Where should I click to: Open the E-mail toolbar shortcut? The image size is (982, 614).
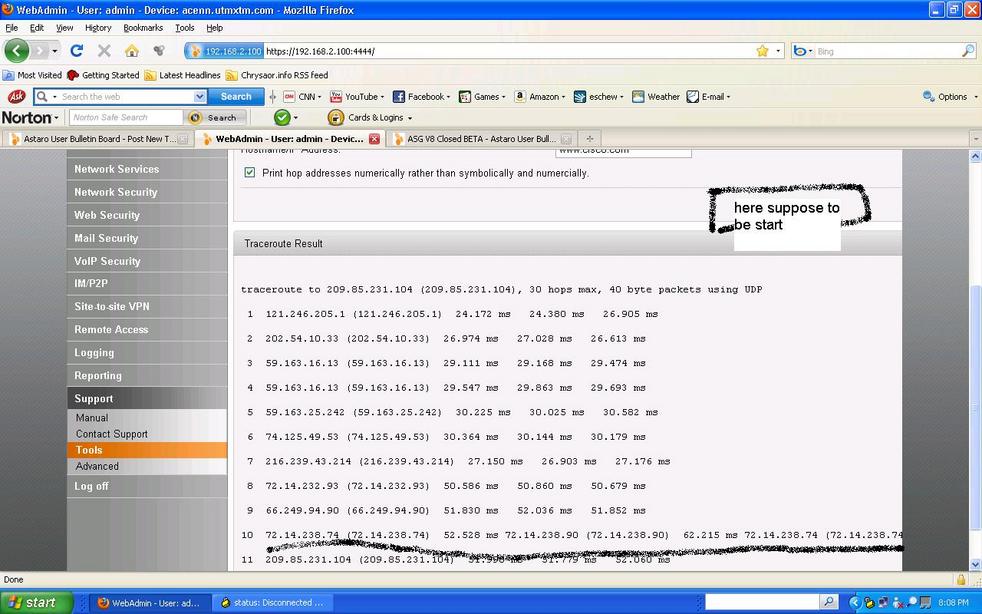(708, 96)
